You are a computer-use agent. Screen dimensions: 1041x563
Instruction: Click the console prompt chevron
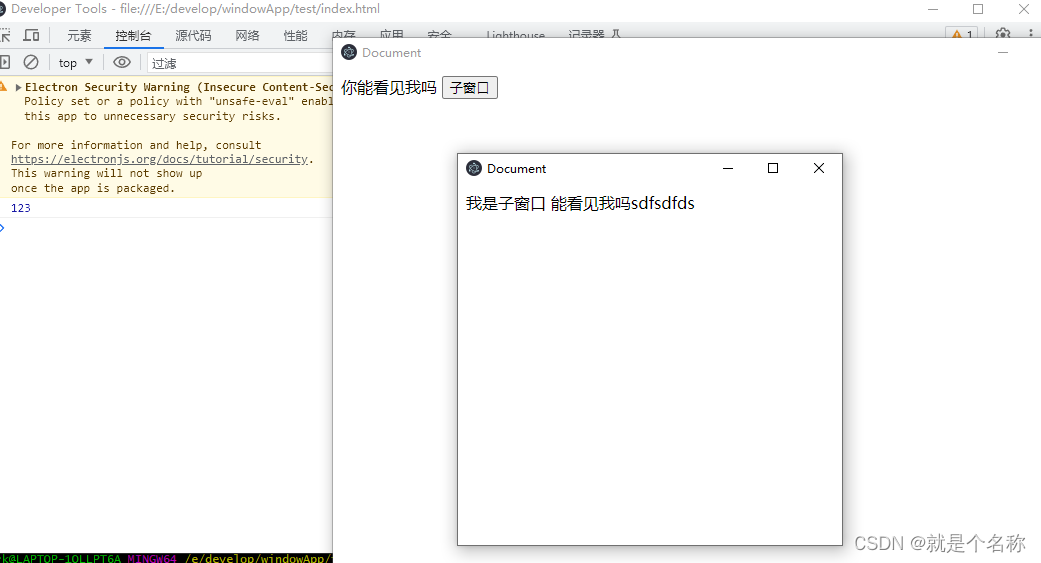coord(3,228)
